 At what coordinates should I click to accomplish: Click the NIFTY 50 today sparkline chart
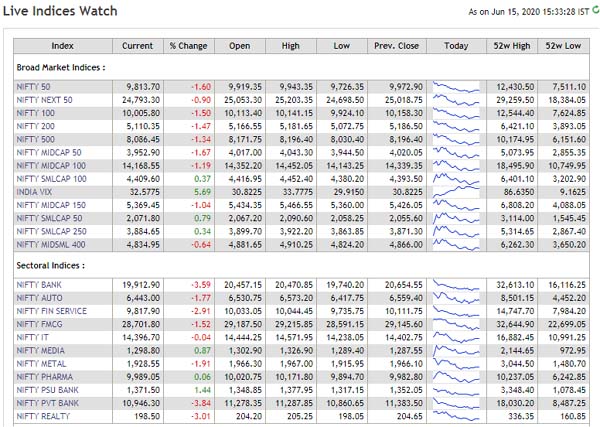456,87
